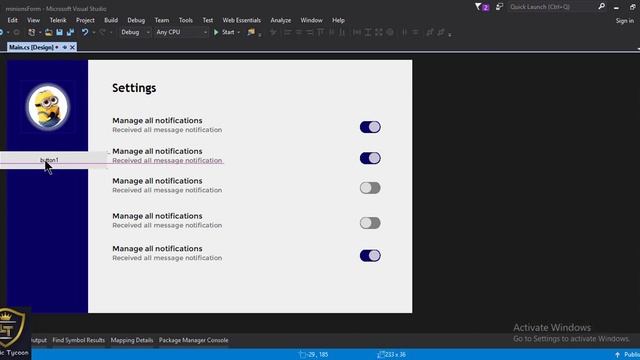This screenshot has width=640, height=360.
Task: Open the Find Symbol Results tab
Action: pos(79,340)
